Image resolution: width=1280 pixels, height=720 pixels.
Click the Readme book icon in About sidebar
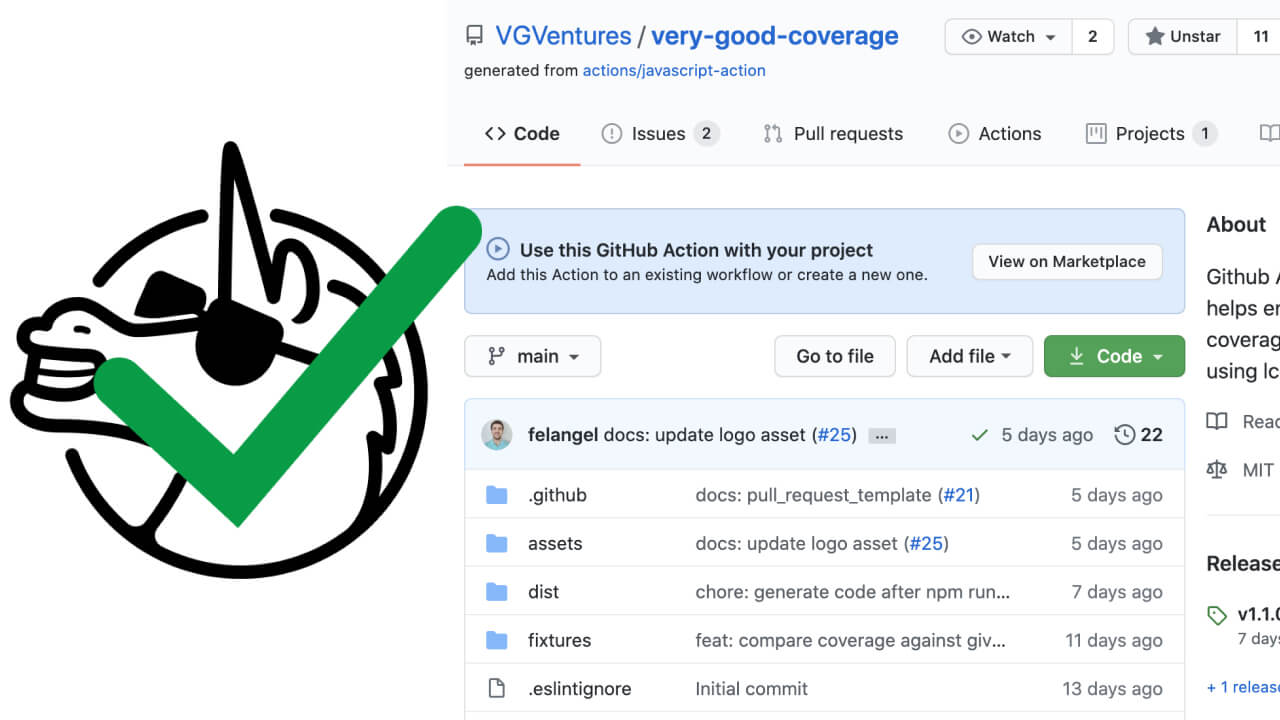pos(1216,421)
